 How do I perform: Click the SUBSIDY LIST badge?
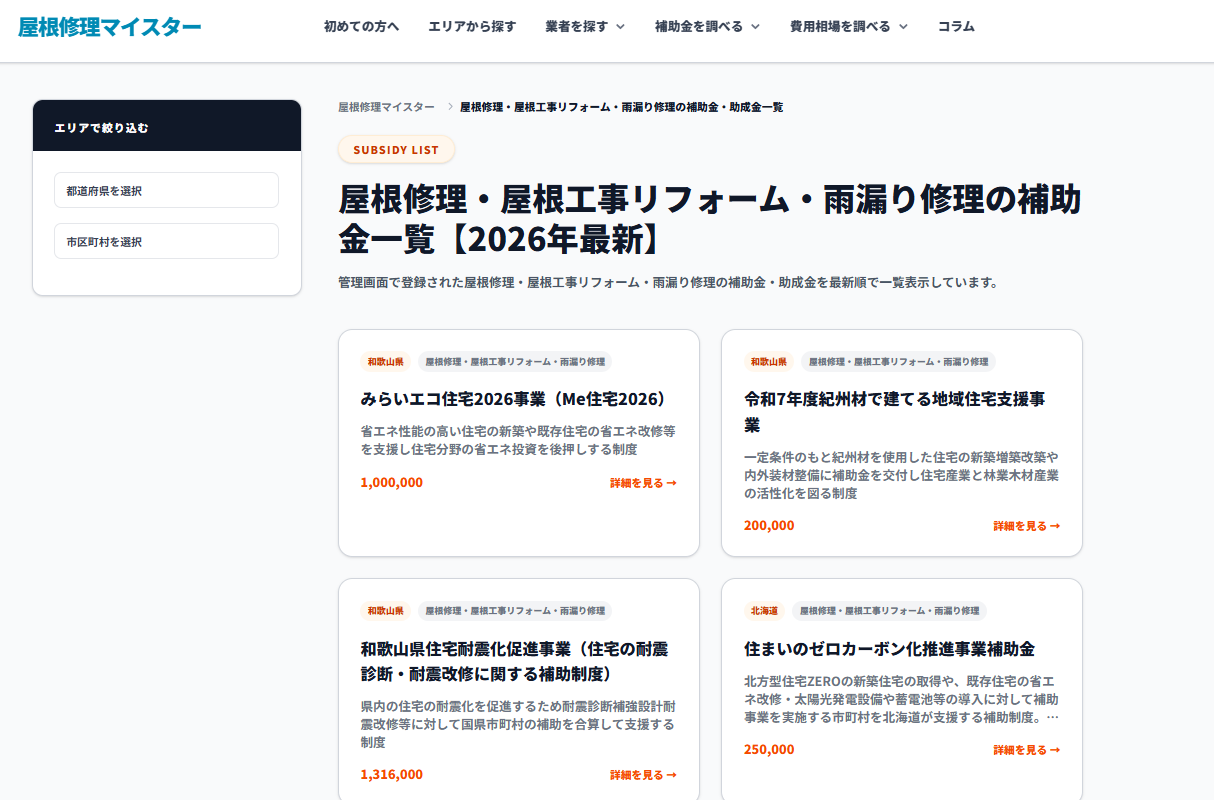[x=396, y=150]
